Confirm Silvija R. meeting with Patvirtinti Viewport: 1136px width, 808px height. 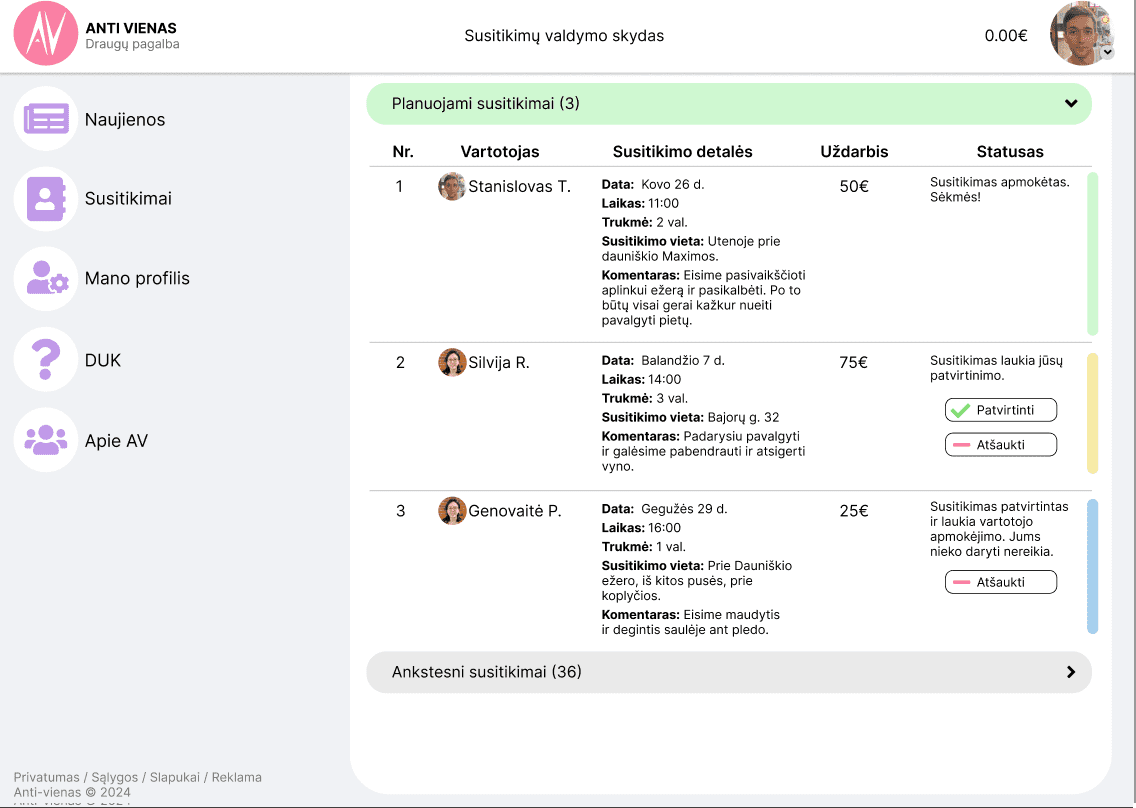point(1001,410)
